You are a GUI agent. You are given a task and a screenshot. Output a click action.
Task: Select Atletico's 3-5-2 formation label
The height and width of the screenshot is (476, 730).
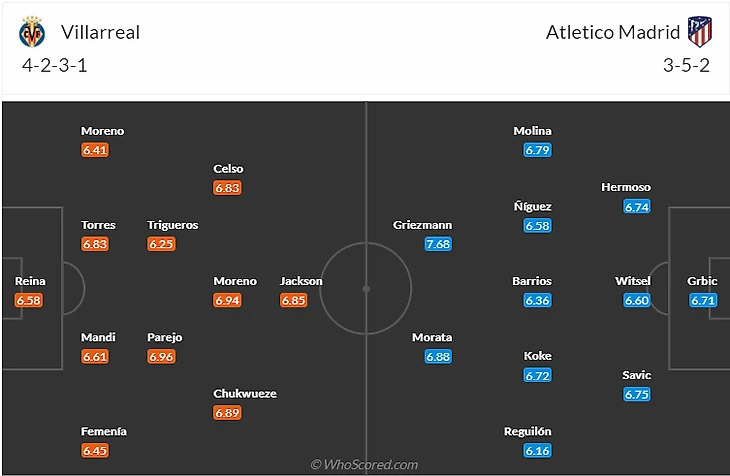click(686, 65)
